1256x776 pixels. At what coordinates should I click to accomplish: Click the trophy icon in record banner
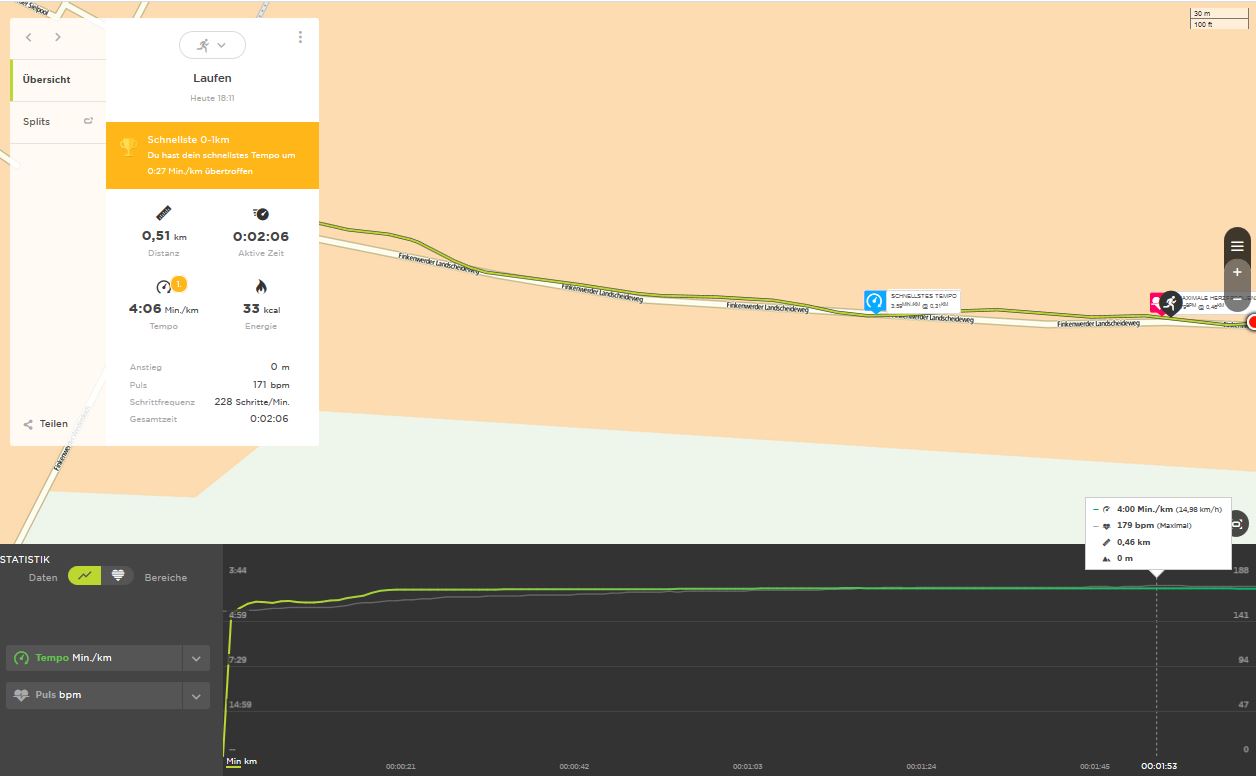pos(128,147)
